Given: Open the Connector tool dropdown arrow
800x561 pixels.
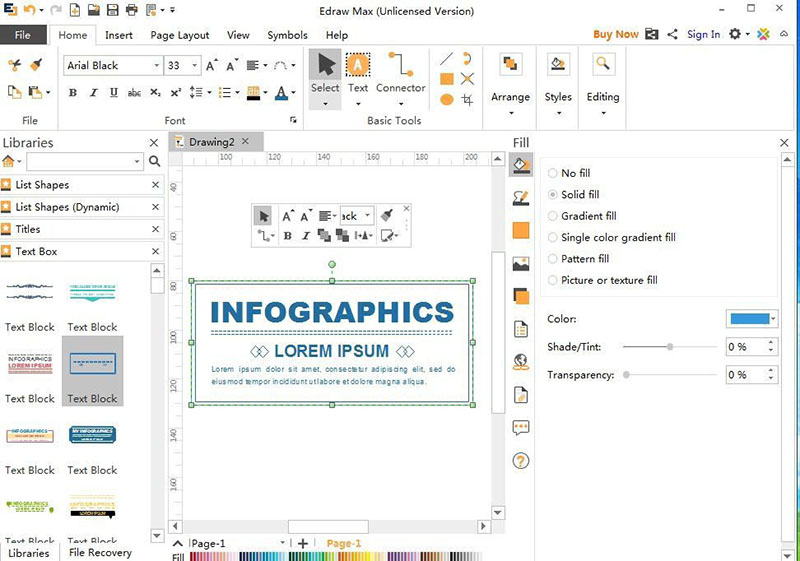Looking at the screenshot, I should coord(401,104).
